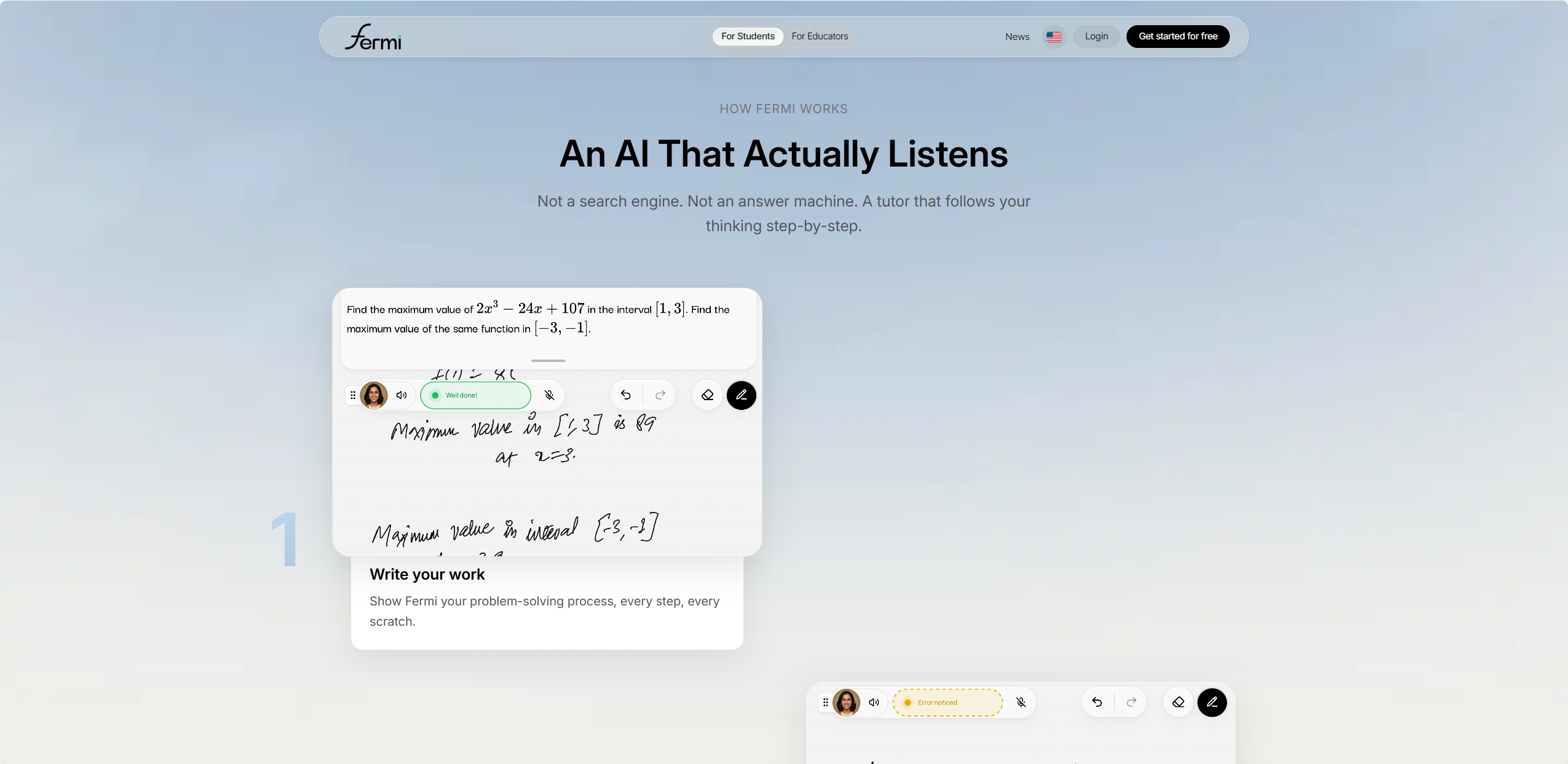The height and width of the screenshot is (764, 1568).
Task: Select the pen tool in upper whiteboard
Action: click(x=742, y=395)
